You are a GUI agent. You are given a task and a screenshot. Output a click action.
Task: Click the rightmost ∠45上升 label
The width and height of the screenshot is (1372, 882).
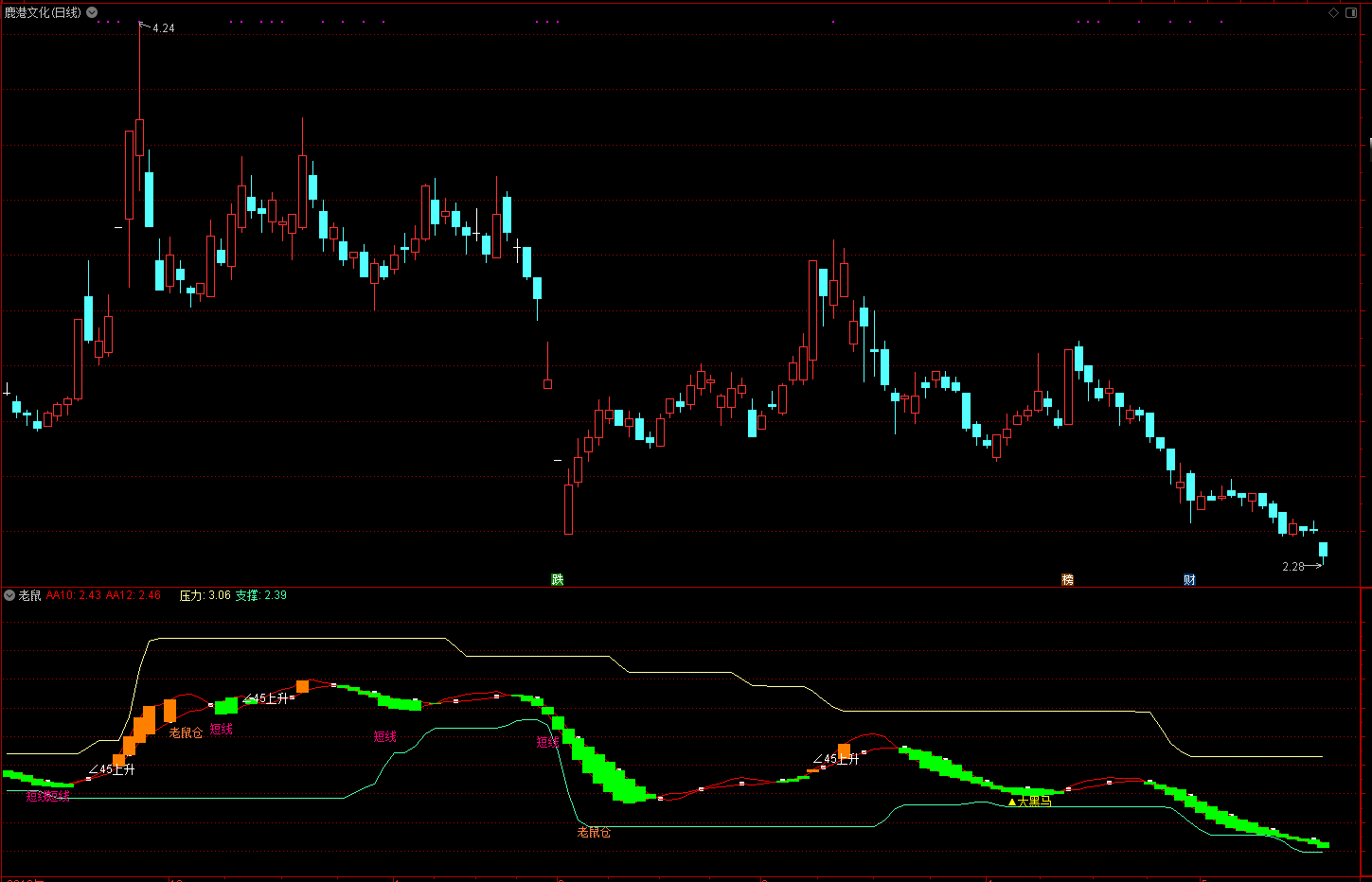click(836, 759)
